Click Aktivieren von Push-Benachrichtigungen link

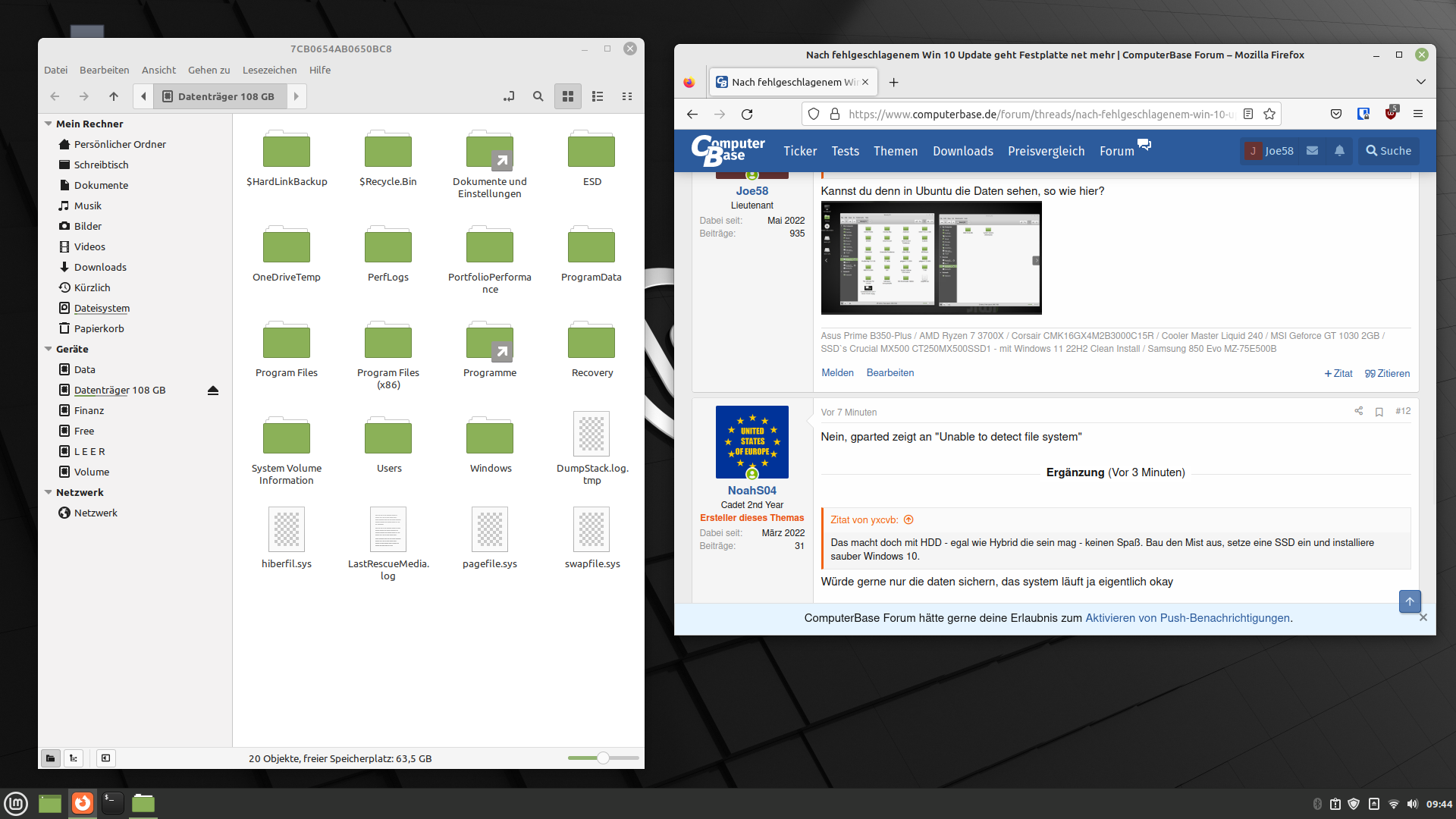click(1187, 618)
